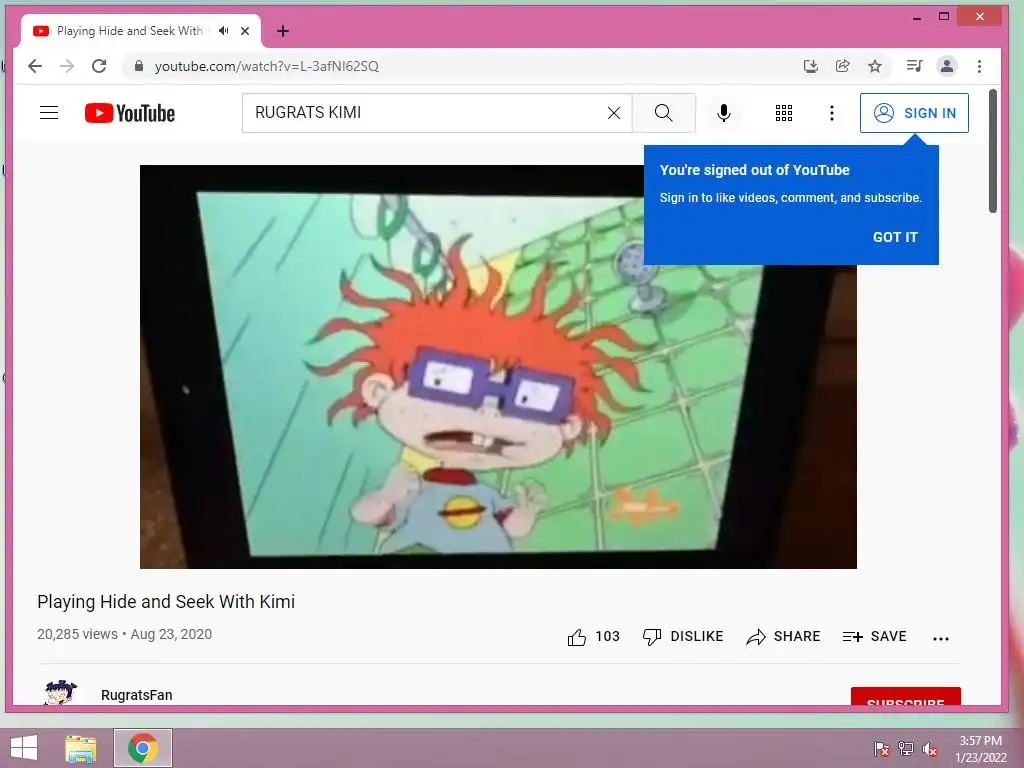The width and height of the screenshot is (1024, 768).
Task: Click the magnifier search button
Action: click(x=664, y=113)
